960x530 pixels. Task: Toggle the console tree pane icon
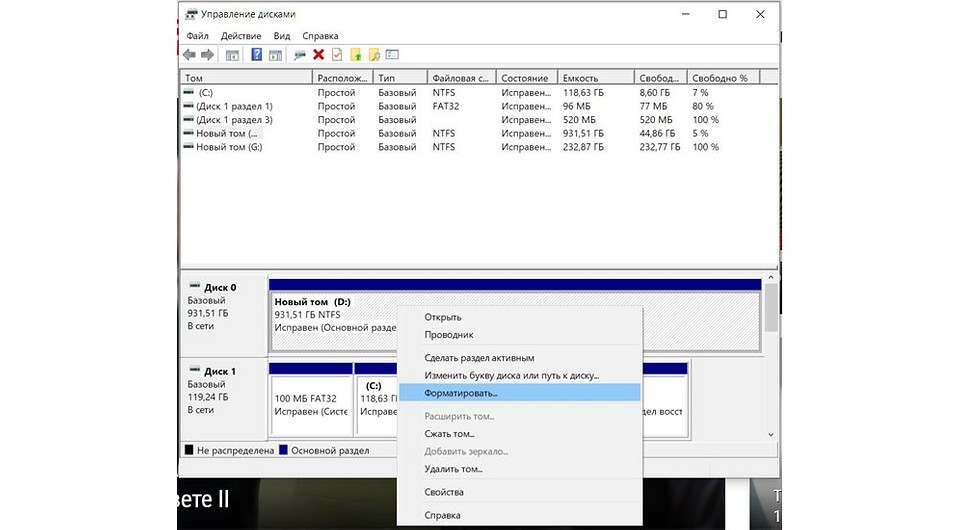point(232,55)
